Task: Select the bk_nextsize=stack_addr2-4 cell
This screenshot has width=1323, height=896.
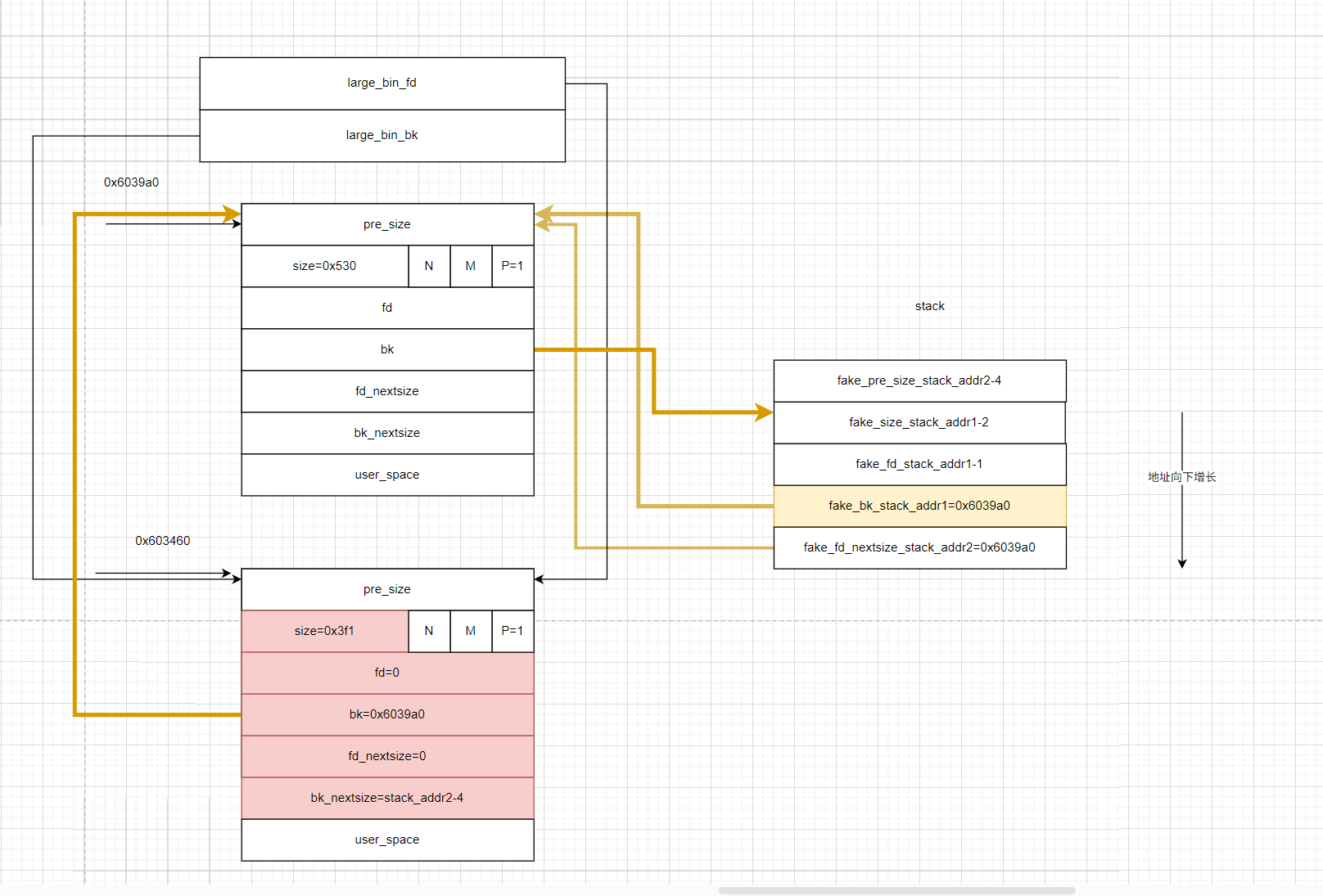Action: (x=386, y=798)
